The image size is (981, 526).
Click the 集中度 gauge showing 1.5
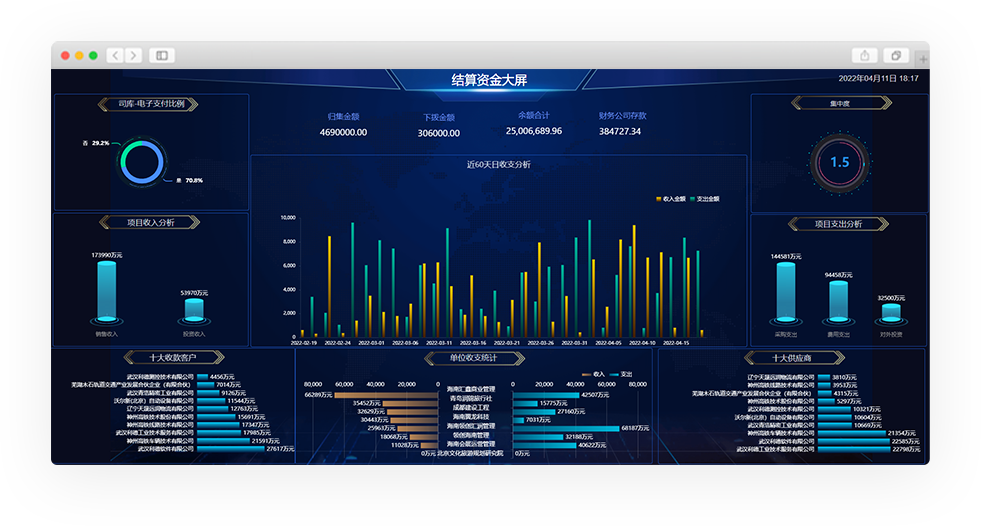(839, 162)
